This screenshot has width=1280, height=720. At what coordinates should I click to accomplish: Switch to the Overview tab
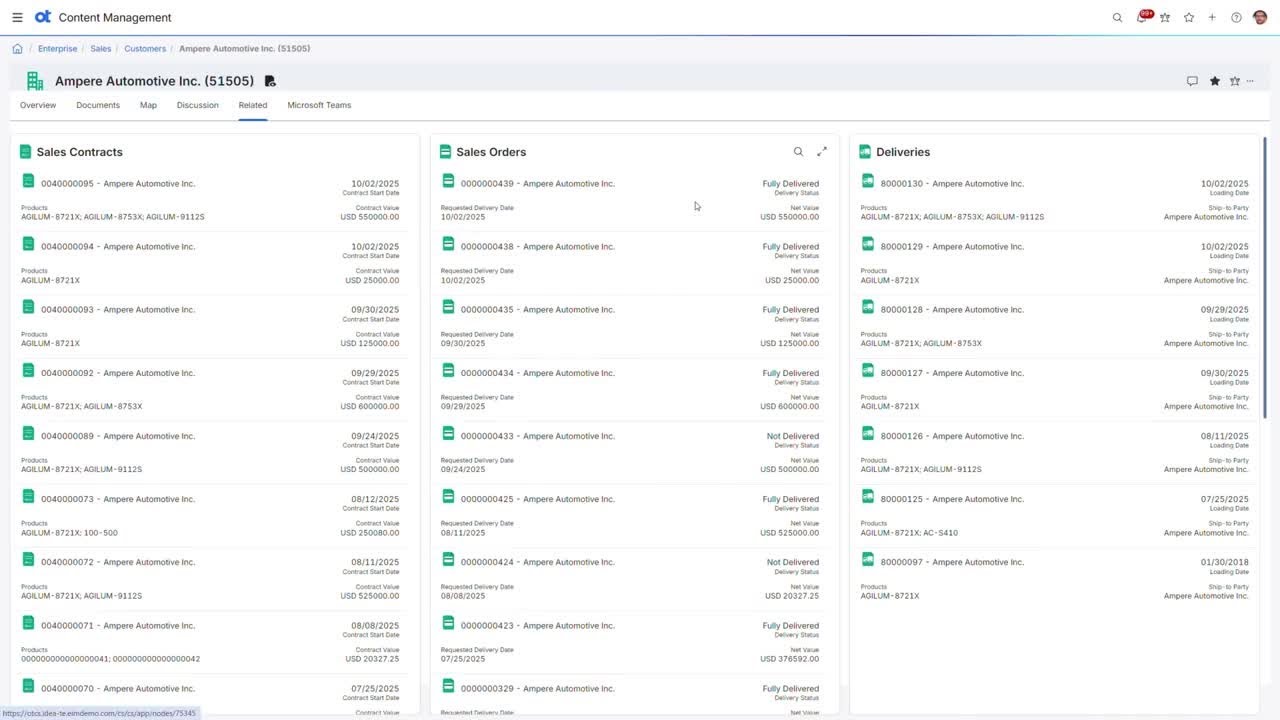(x=38, y=105)
